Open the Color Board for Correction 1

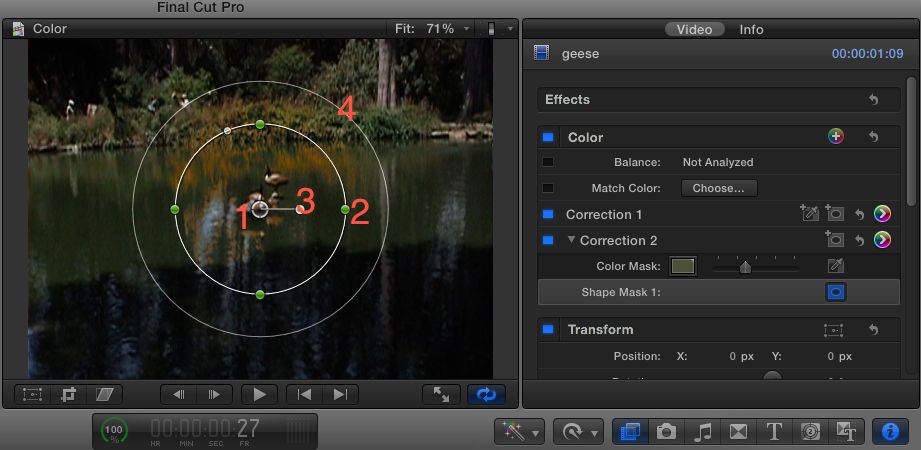882,214
